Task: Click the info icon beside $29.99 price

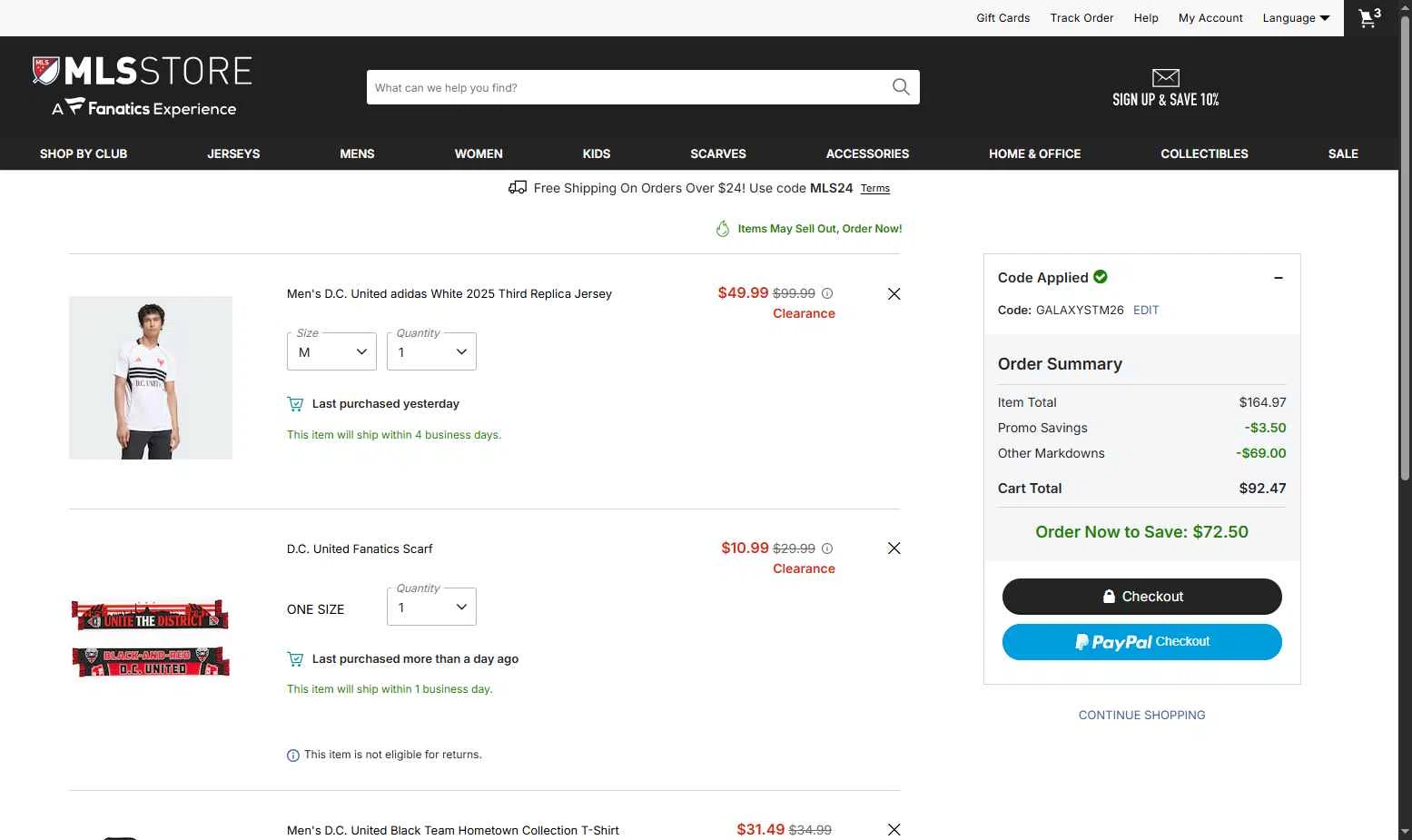Action: pos(827,548)
